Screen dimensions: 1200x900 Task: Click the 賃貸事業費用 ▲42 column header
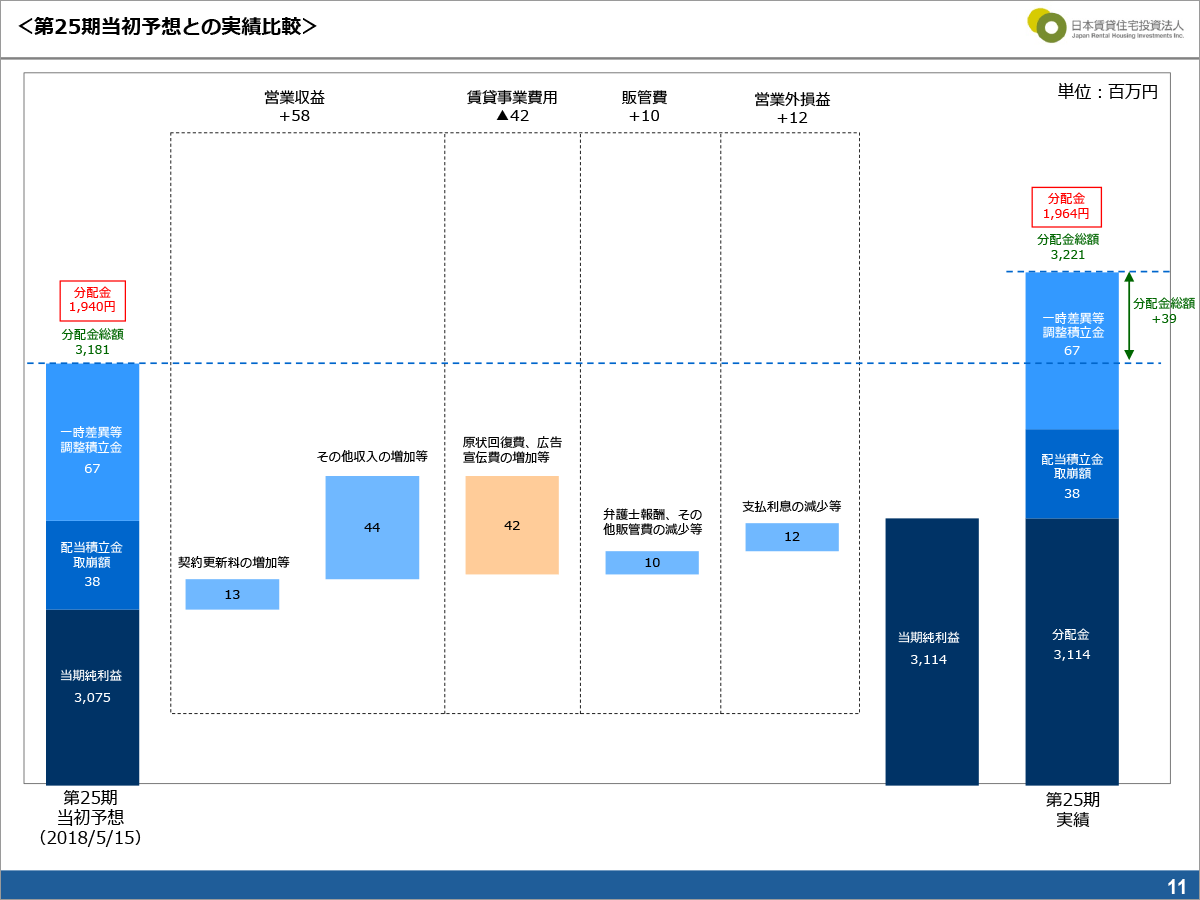[512, 106]
